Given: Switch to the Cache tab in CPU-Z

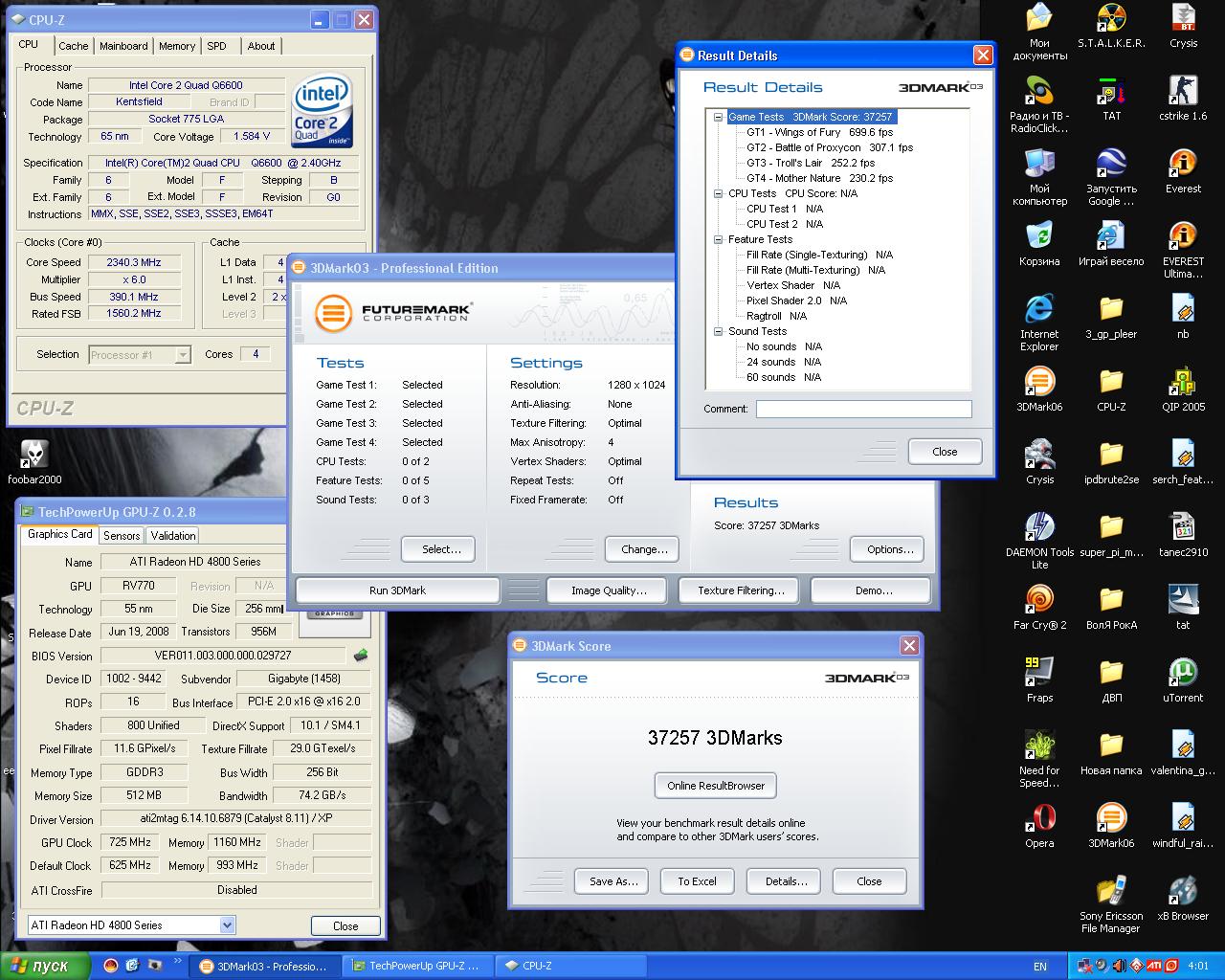Looking at the screenshot, I should (73, 46).
